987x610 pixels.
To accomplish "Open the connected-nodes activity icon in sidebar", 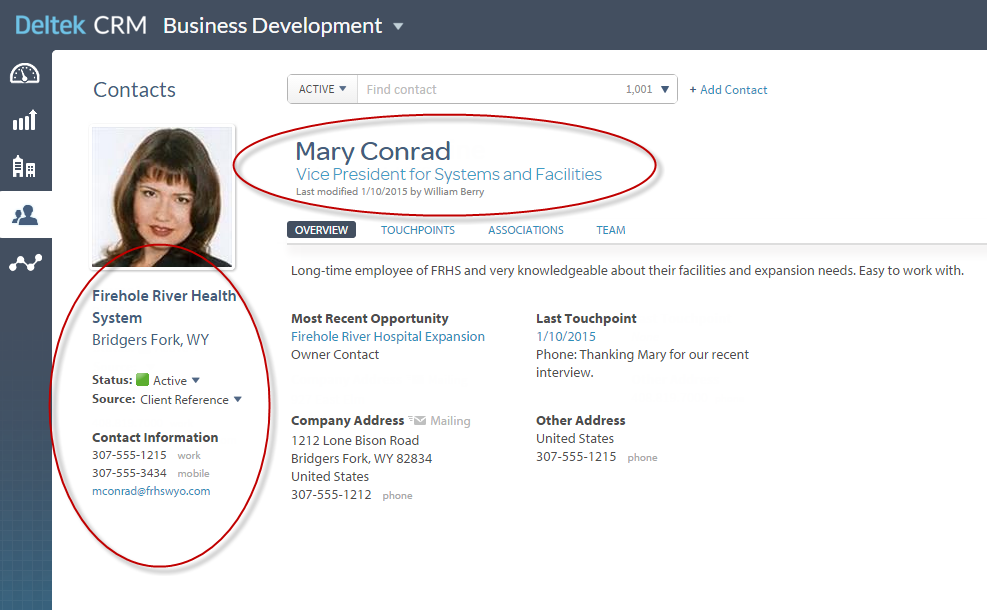I will [x=25, y=263].
